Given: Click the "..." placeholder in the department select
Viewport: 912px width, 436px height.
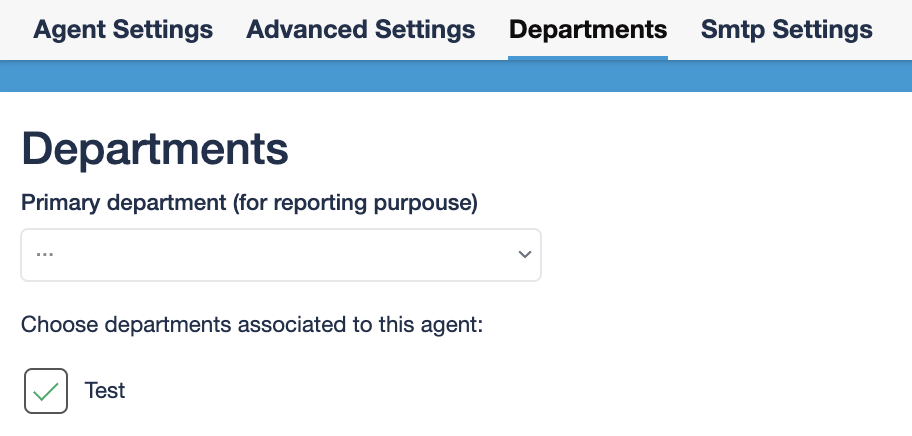Looking at the screenshot, I should pyautogui.click(x=44, y=255).
